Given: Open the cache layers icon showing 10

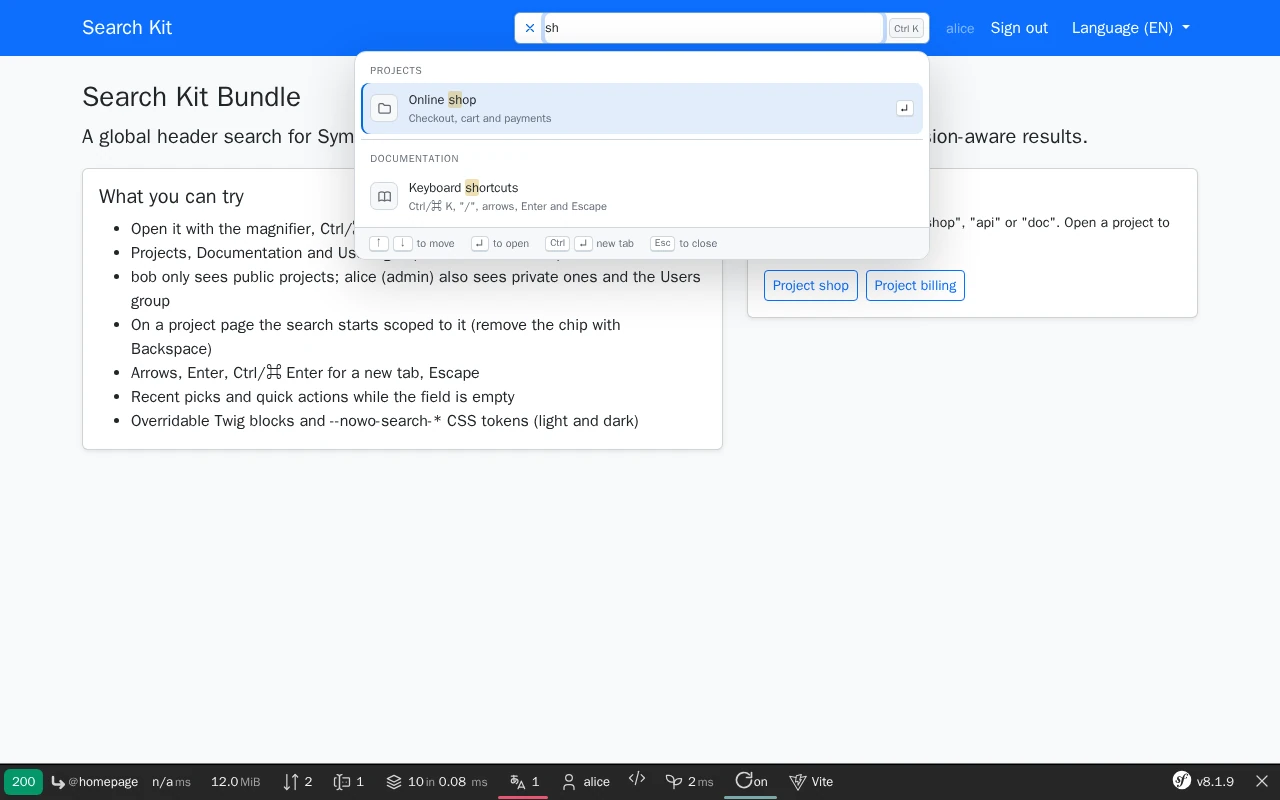Looking at the screenshot, I should pyautogui.click(x=437, y=782).
